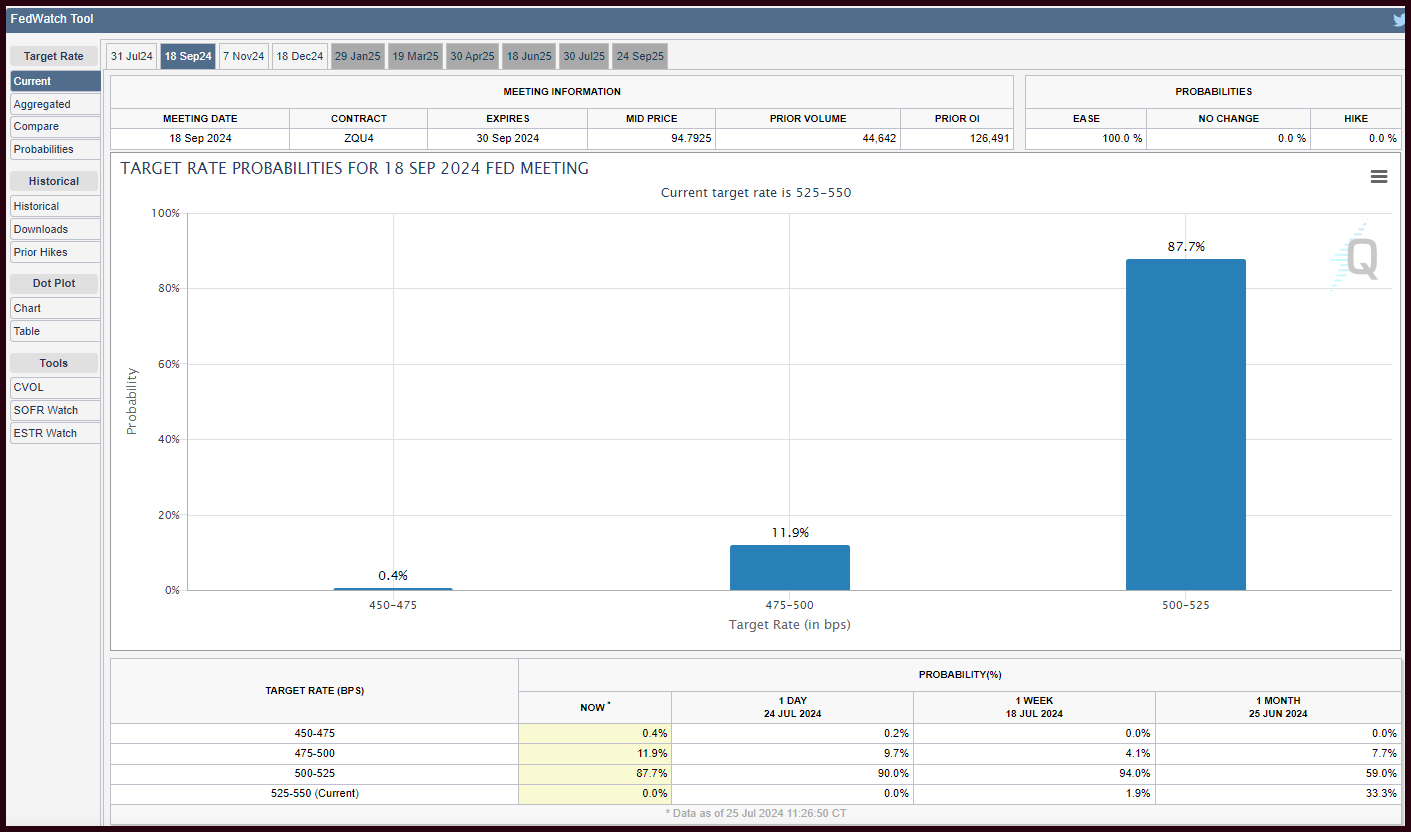
Task: Go to the Downloads section
Action: (55, 230)
